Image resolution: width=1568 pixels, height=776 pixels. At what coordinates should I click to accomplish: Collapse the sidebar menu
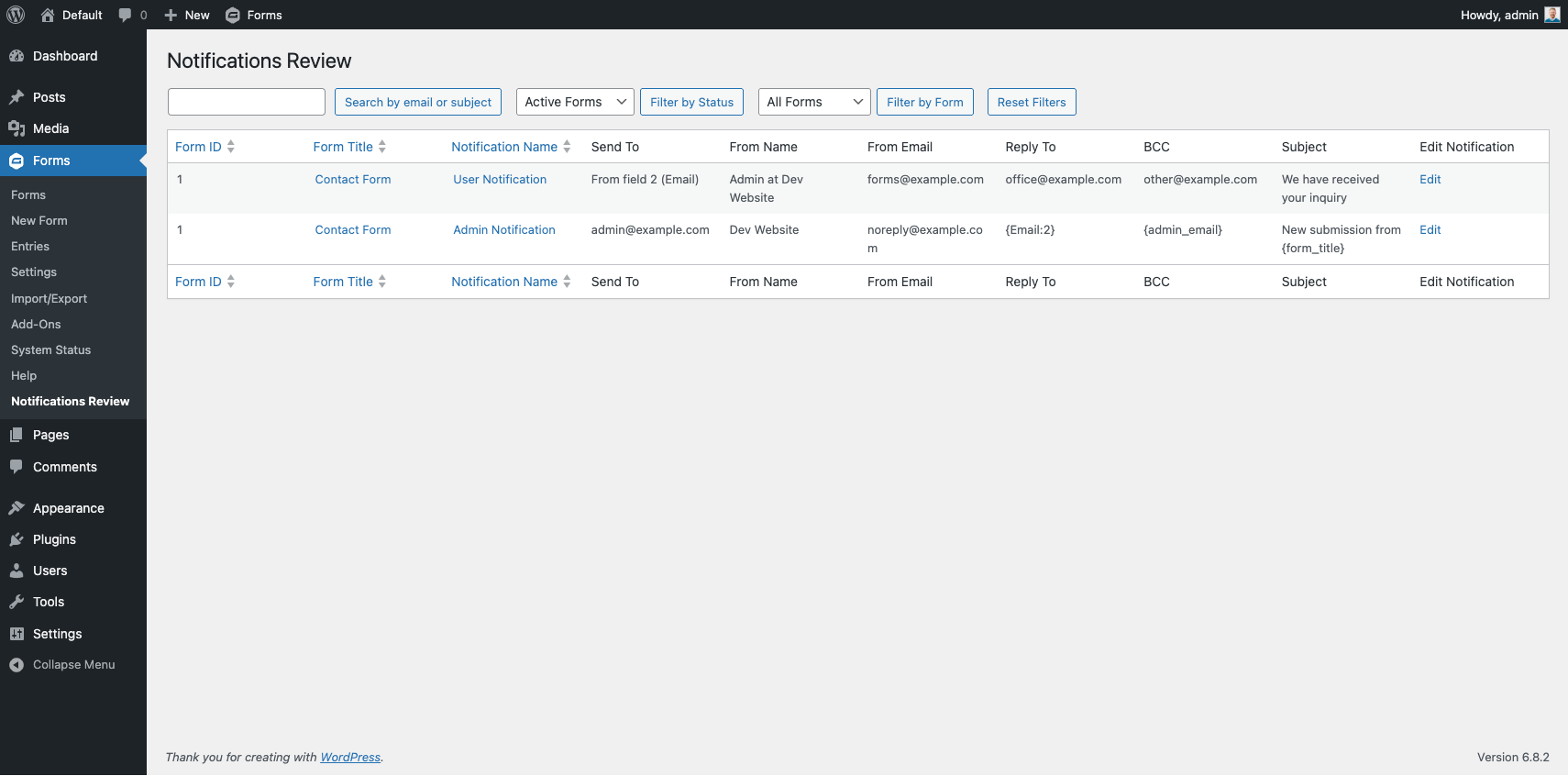[62, 665]
